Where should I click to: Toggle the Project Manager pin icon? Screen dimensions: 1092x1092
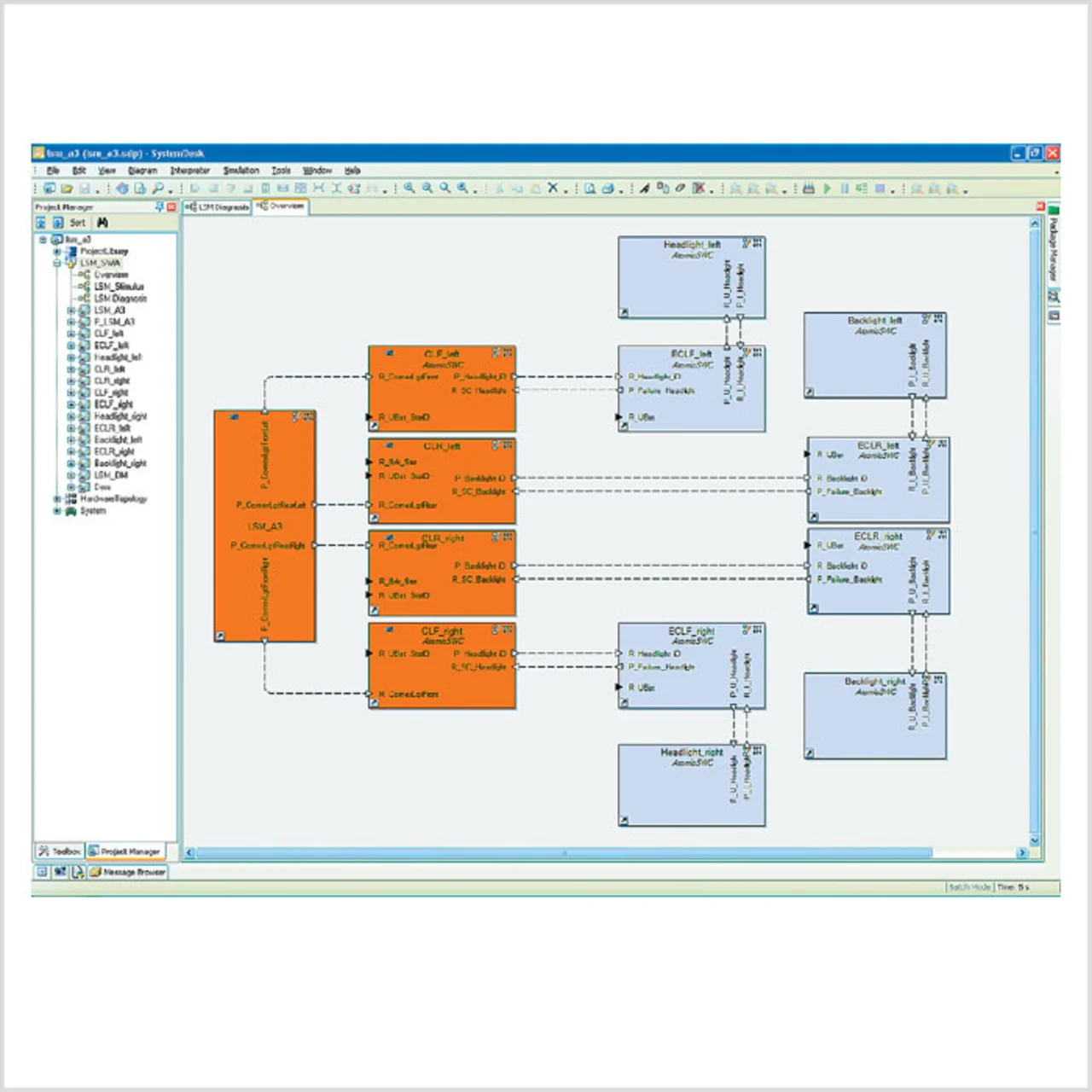(x=159, y=207)
